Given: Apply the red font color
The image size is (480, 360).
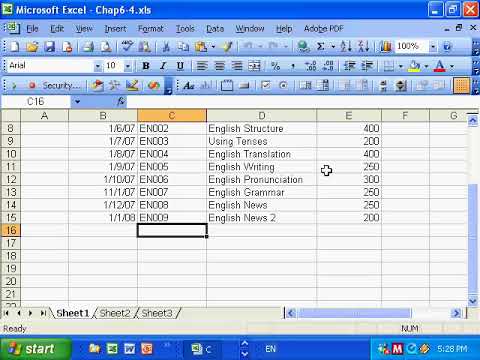Looking at the screenshot, I should coord(440,66).
